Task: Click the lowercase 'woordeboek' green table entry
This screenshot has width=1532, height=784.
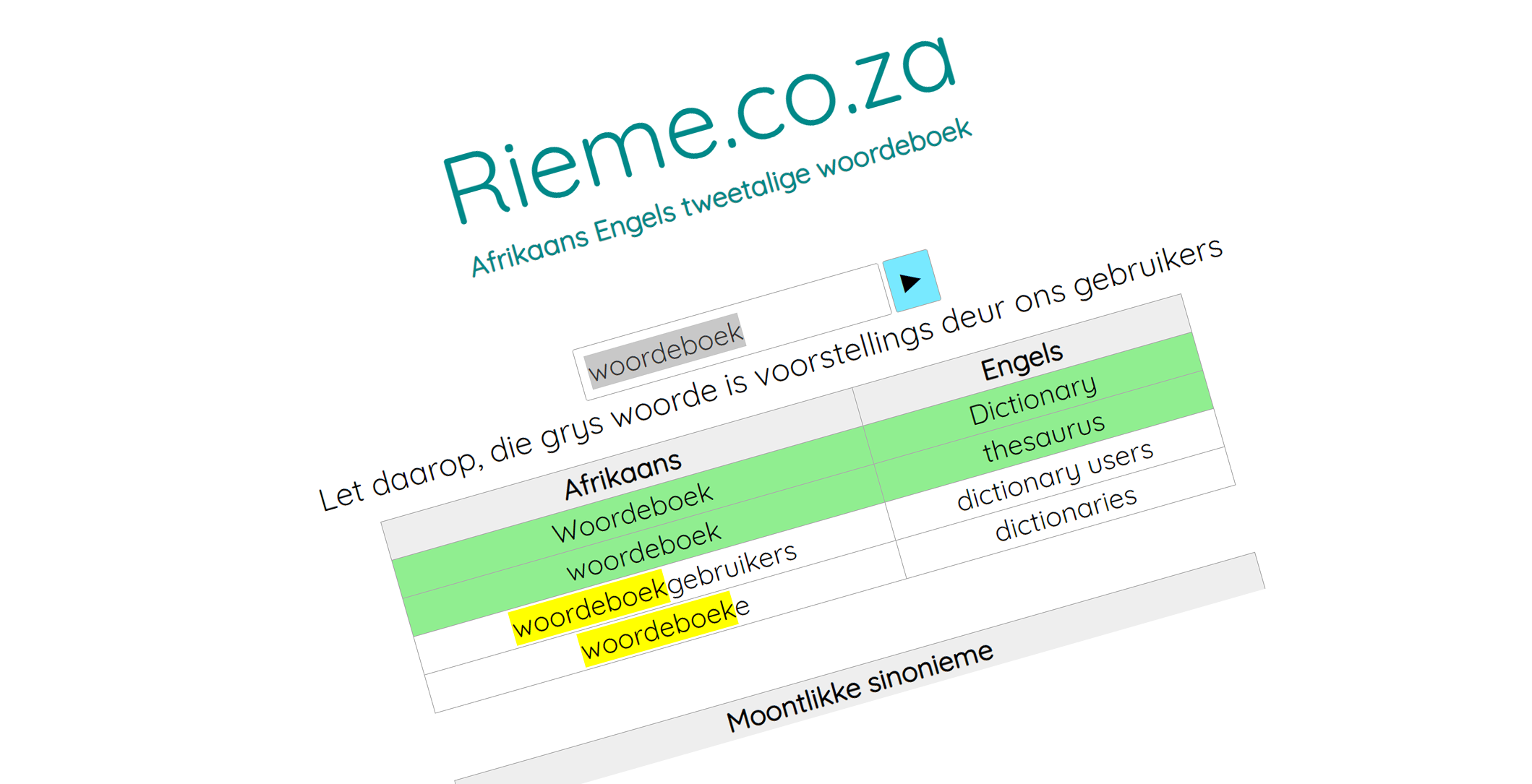Action: pyautogui.click(x=643, y=552)
